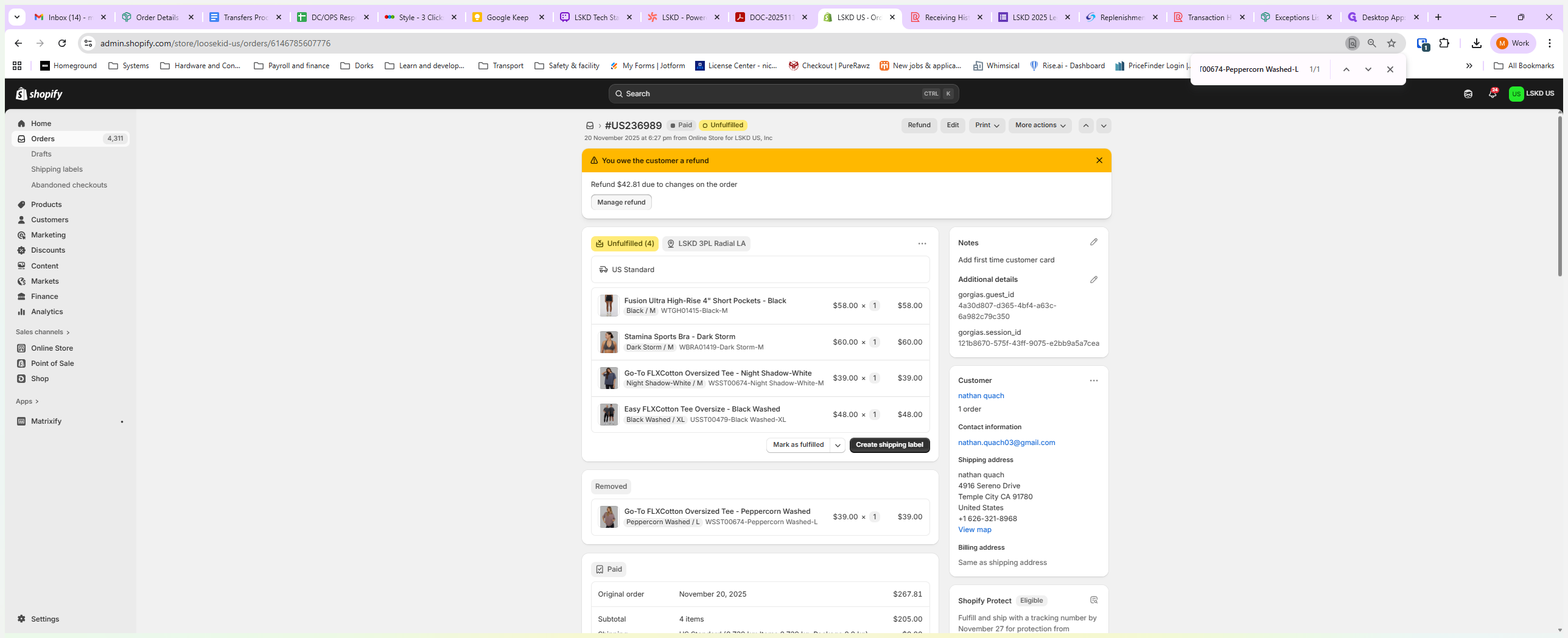The image size is (1568, 638).
Task: Switch to the Google Keep tab
Action: click(507, 18)
